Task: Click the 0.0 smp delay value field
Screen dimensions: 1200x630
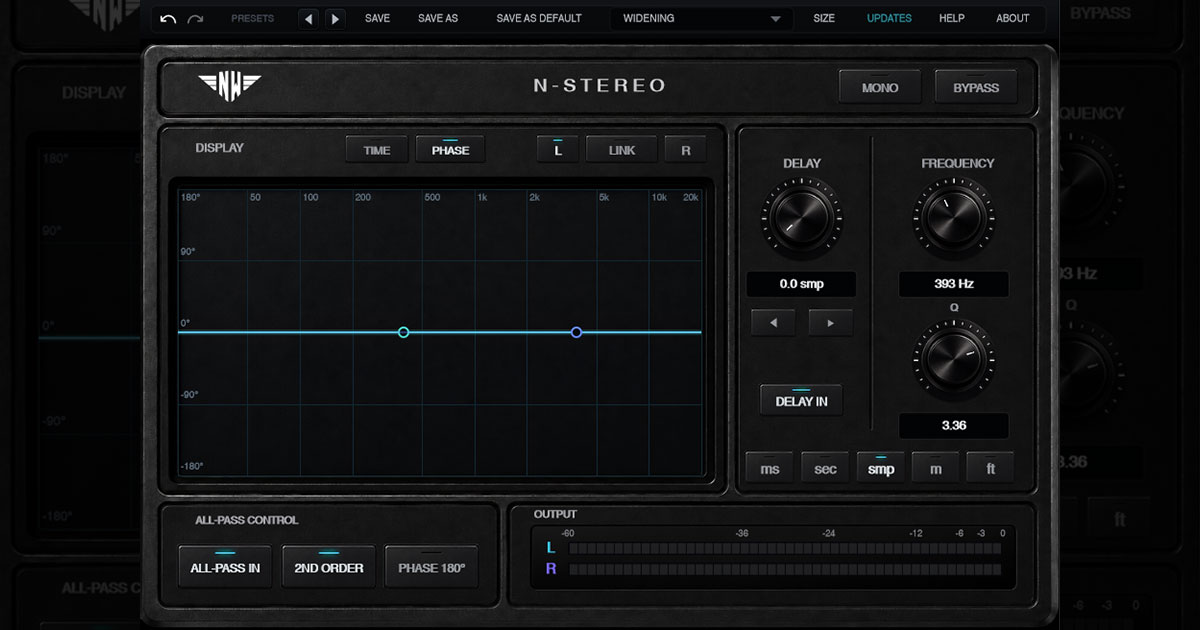Action: click(x=801, y=284)
